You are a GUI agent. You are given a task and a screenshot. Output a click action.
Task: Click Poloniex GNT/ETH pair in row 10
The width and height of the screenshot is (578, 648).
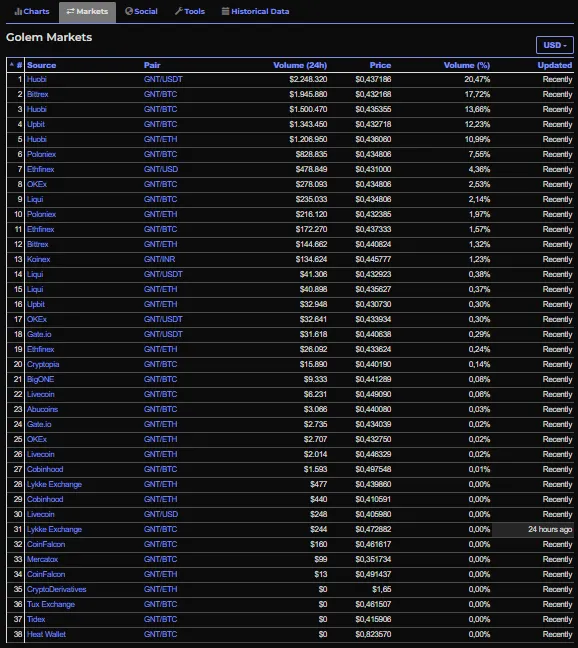click(x=160, y=214)
